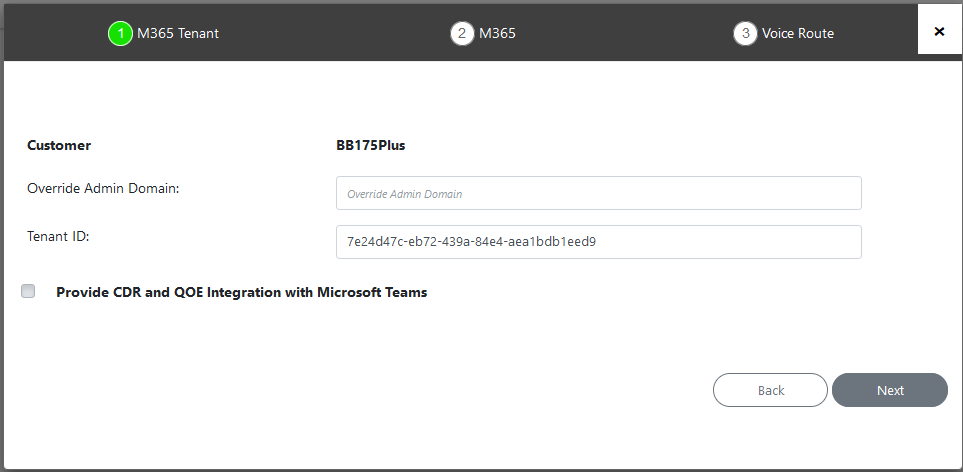Click the 'Provide CDR and QOE Integration' label text

point(241,292)
